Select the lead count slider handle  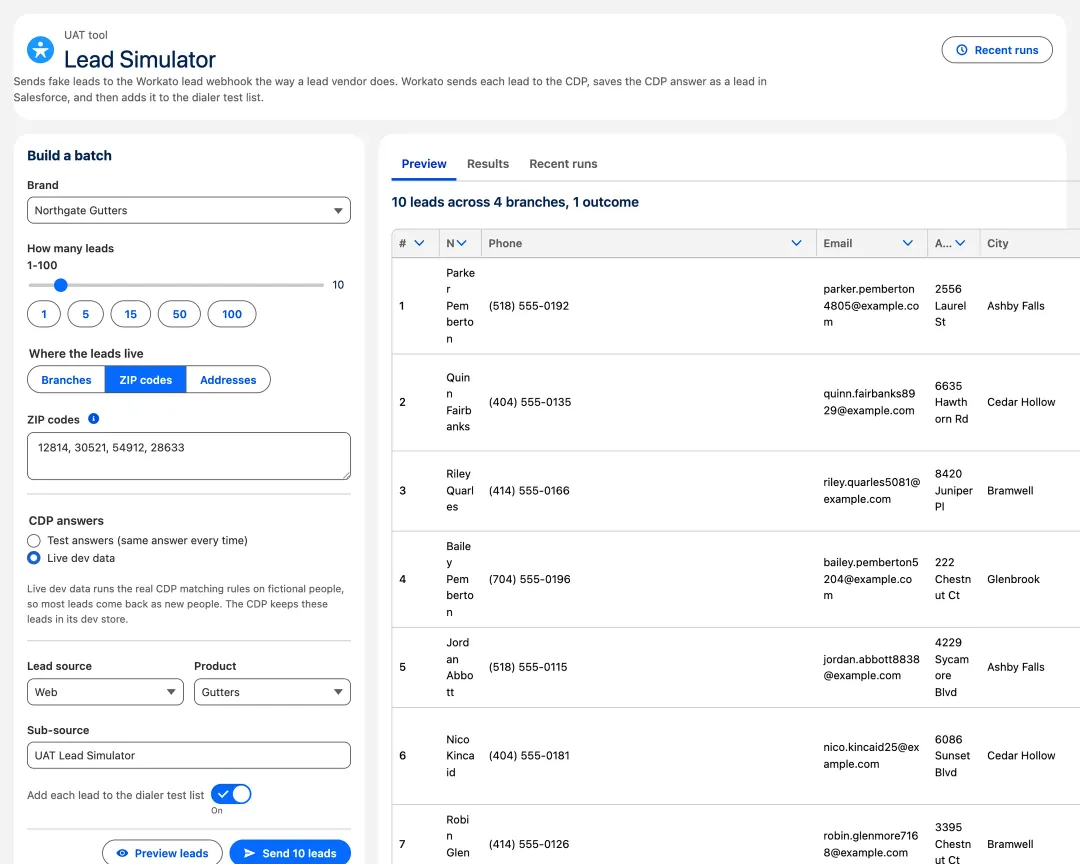point(61,285)
